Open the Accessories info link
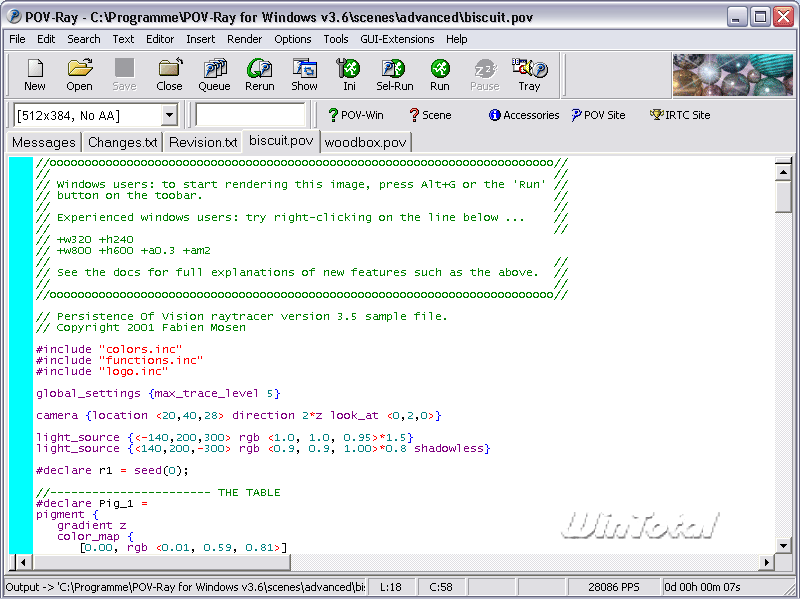The height and width of the screenshot is (600, 800). point(524,115)
